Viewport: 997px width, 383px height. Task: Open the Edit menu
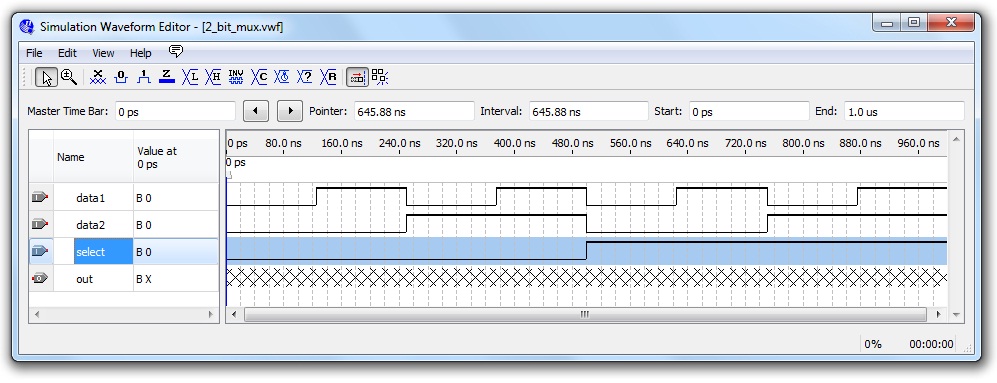[67, 53]
